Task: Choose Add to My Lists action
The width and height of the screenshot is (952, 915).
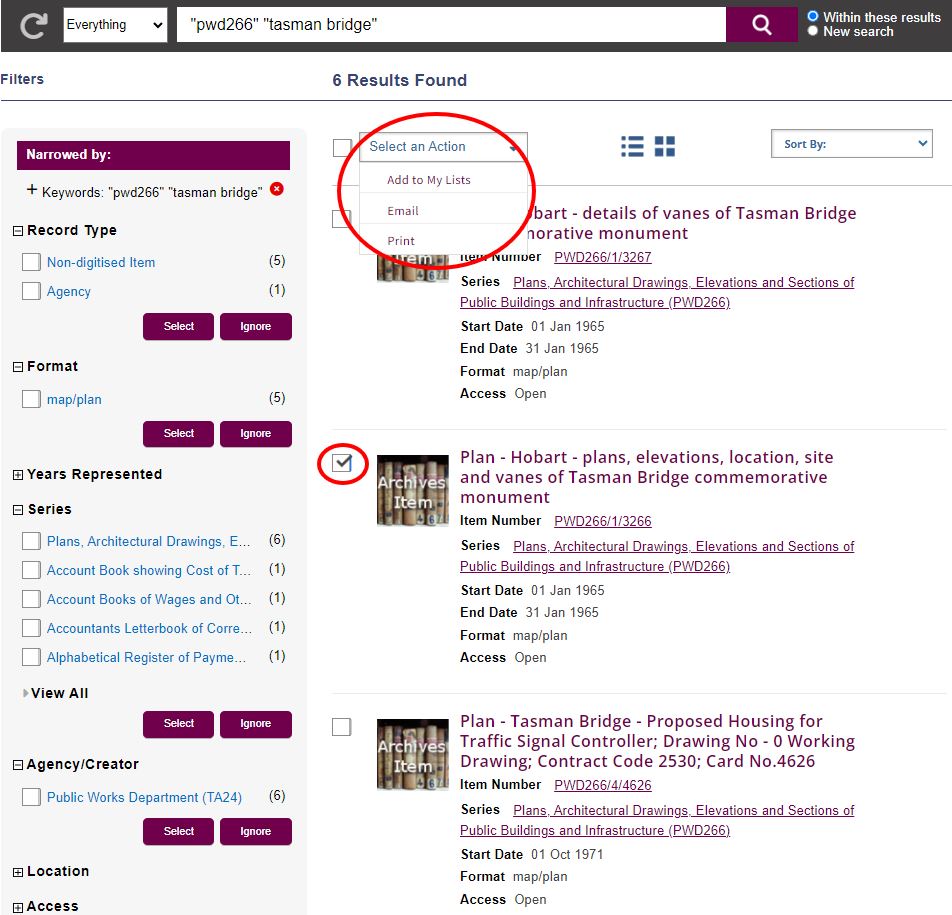Action: coord(428,180)
